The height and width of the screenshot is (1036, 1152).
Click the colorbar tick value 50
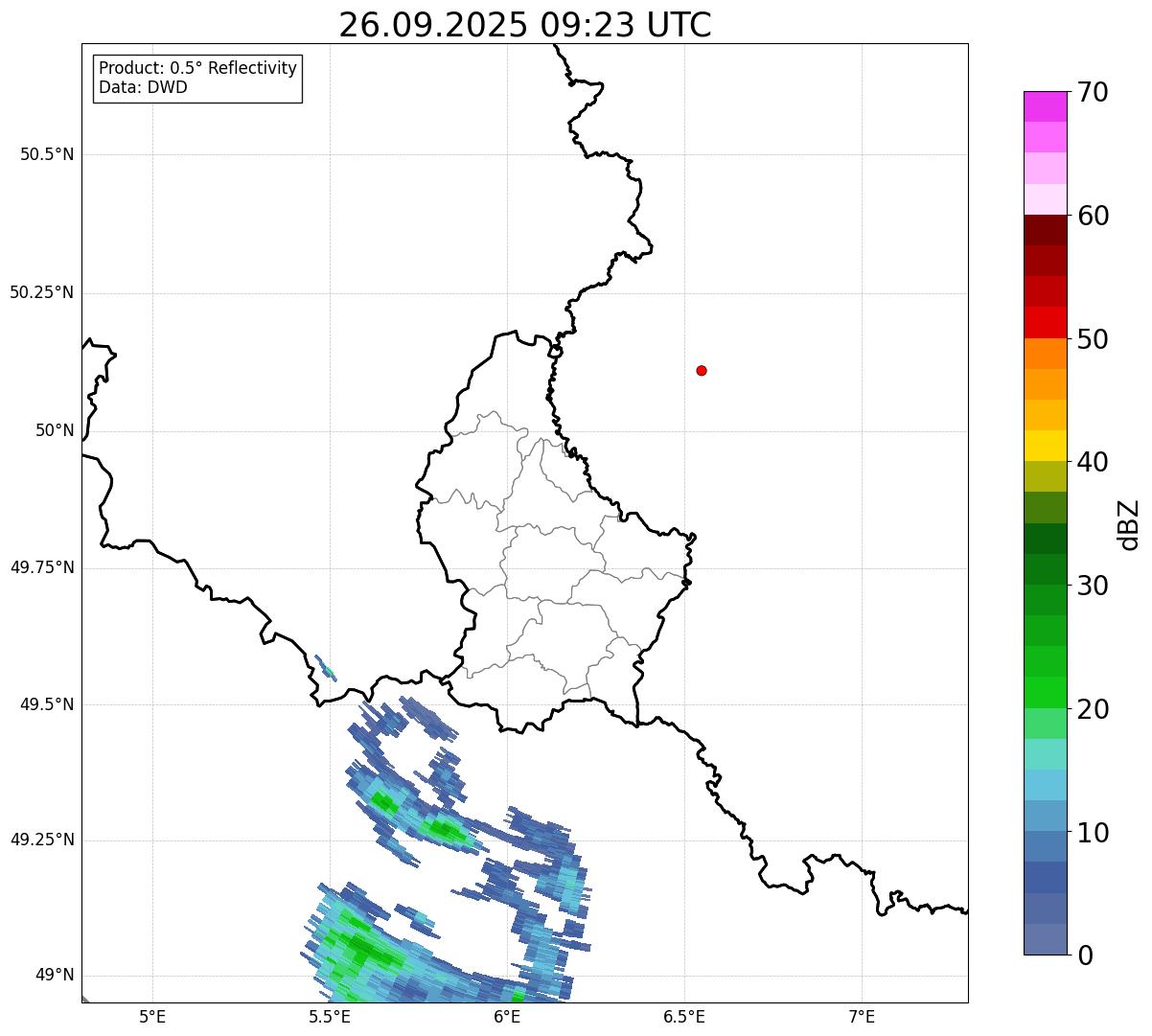point(1093,339)
